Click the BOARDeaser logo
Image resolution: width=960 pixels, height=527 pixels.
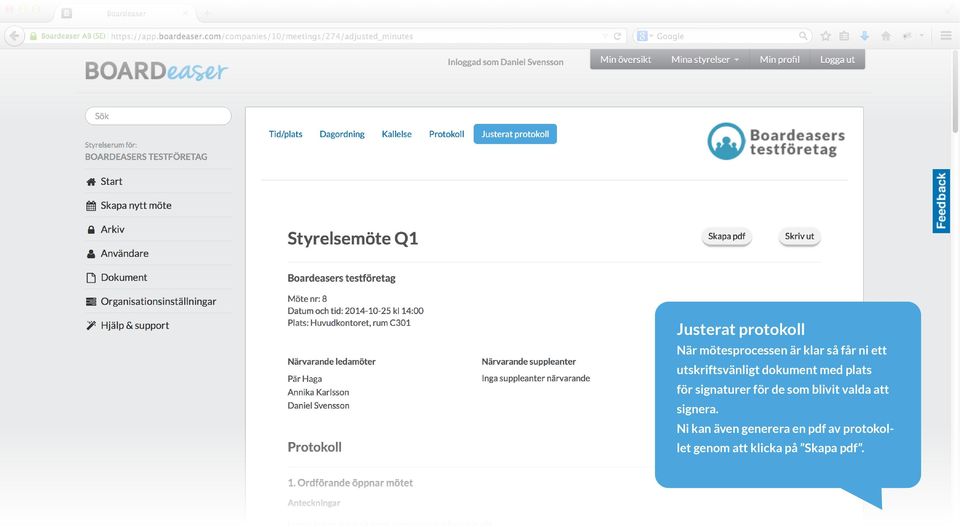point(156,71)
